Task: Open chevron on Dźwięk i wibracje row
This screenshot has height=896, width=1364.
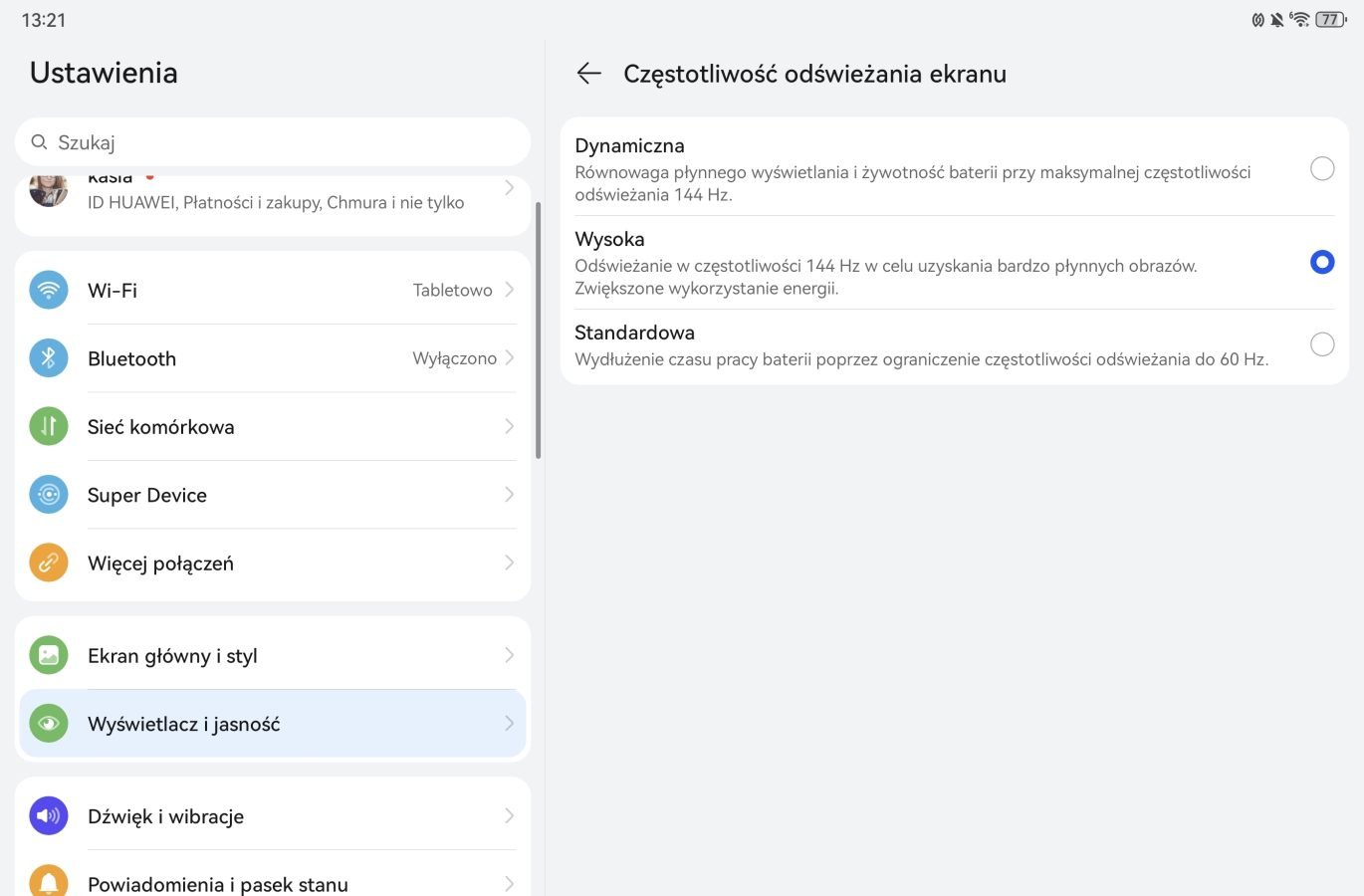Action: click(x=509, y=815)
